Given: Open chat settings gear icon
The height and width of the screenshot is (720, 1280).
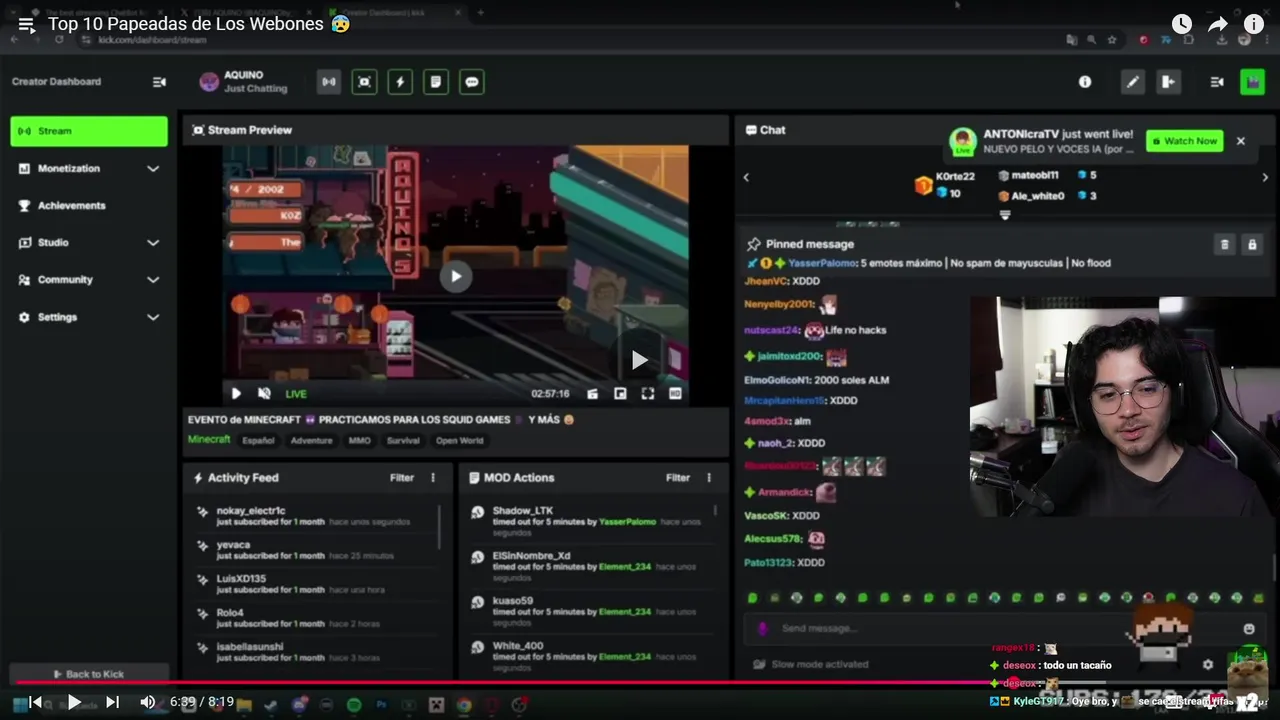Looking at the screenshot, I should pyautogui.click(x=1207, y=664).
